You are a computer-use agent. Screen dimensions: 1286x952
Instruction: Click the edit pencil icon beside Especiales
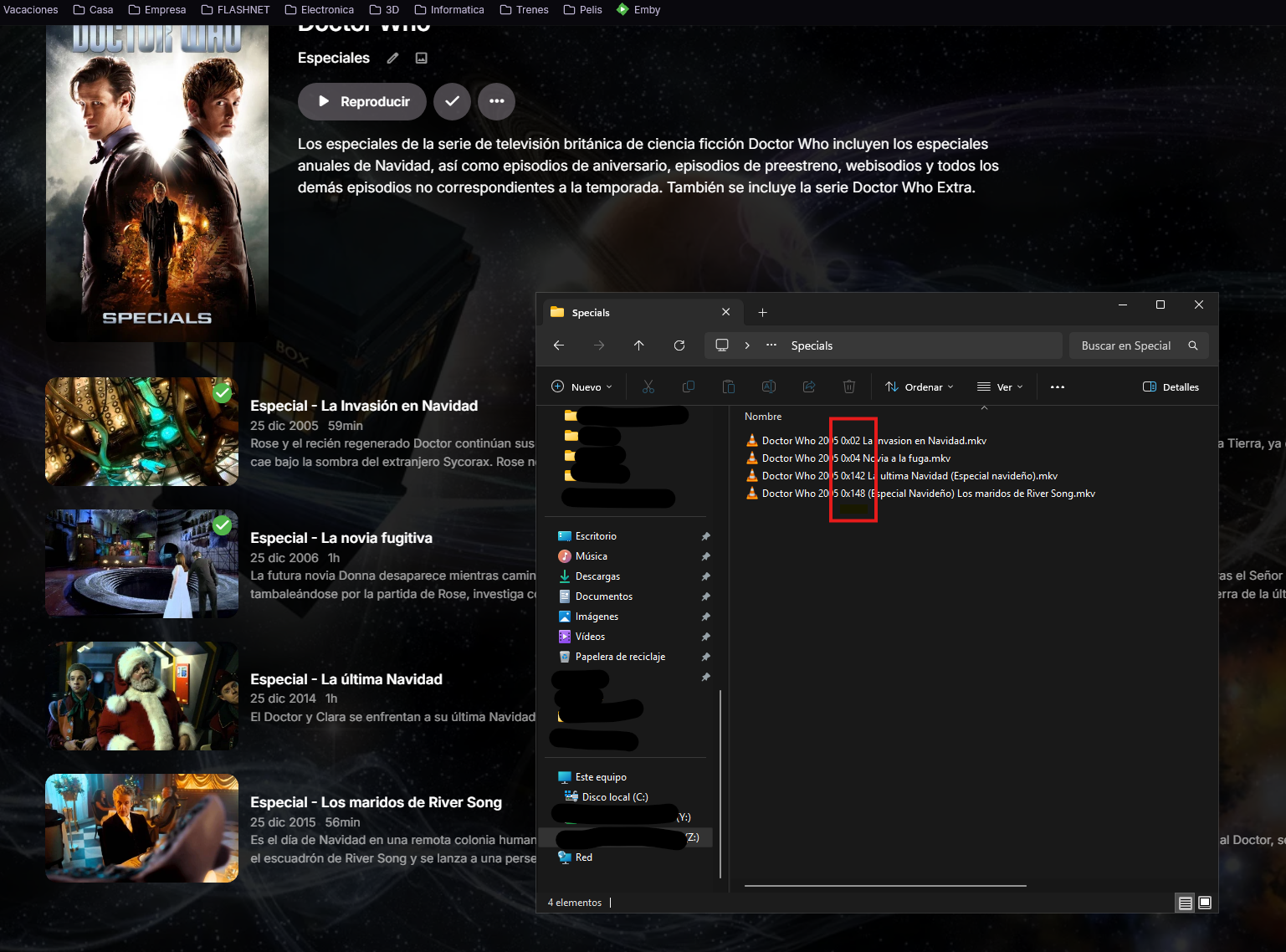click(x=392, y=58)
